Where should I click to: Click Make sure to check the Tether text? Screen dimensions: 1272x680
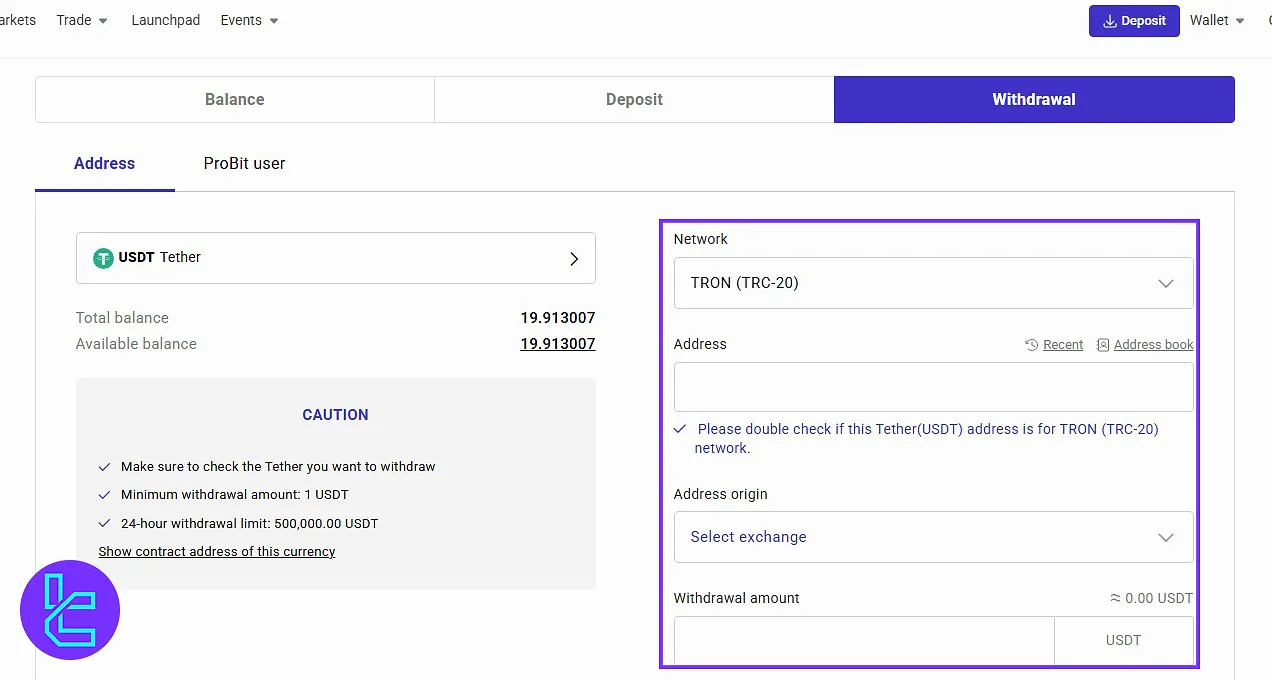coord(278,467)
